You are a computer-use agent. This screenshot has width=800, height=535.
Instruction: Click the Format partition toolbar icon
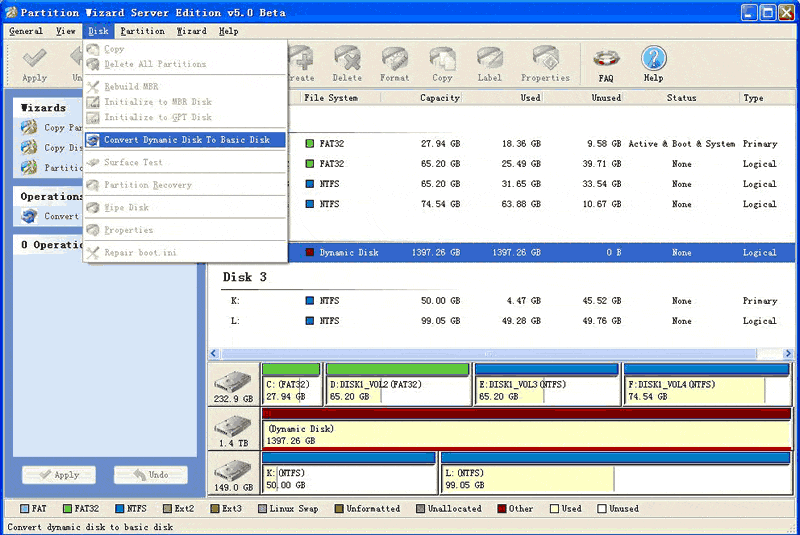tap(394, 58)
